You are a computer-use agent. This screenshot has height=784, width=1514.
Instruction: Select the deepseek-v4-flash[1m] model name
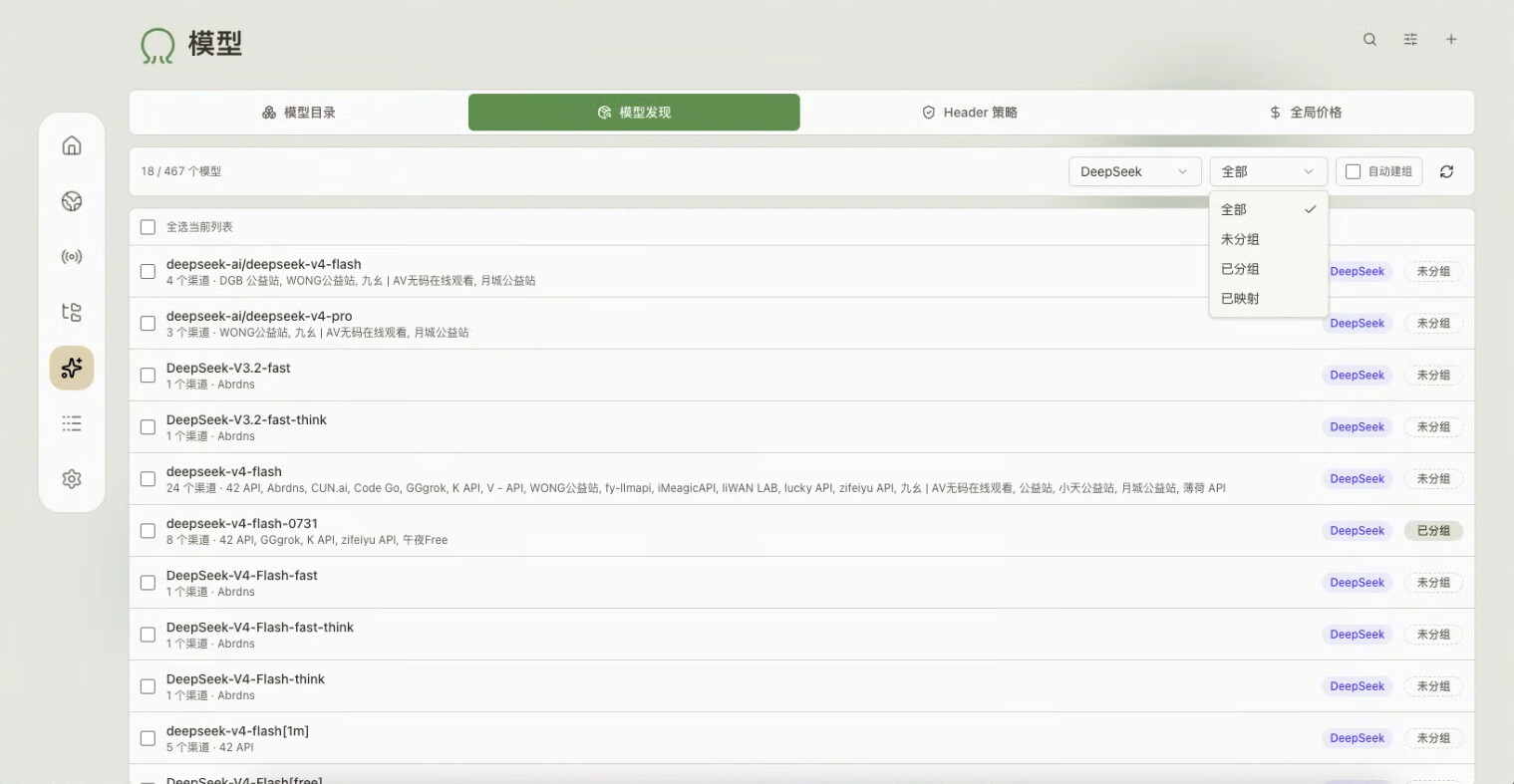pos(237,730)
